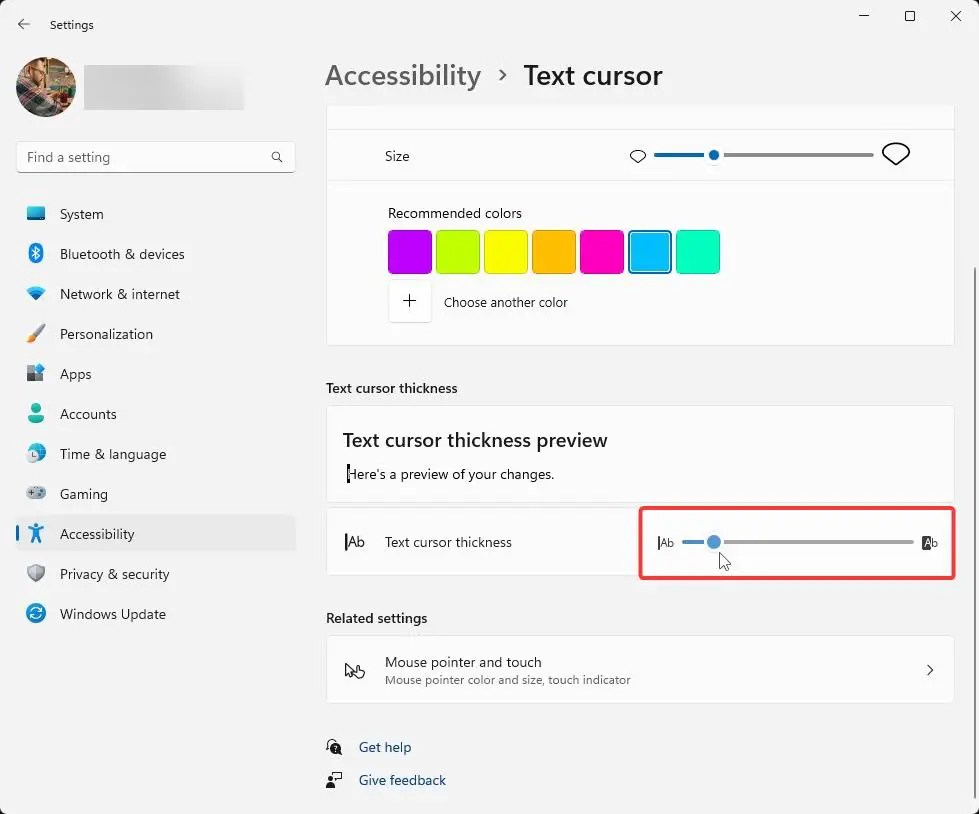Click the Give feedback person icon
The image size is (979, 814).
(334, 780)
